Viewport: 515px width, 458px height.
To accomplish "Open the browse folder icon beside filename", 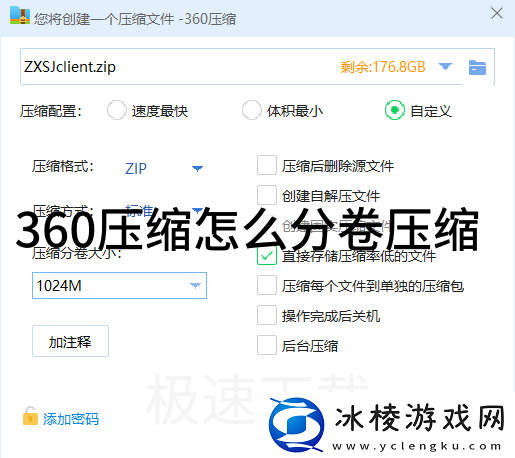I will click(477, 67).
